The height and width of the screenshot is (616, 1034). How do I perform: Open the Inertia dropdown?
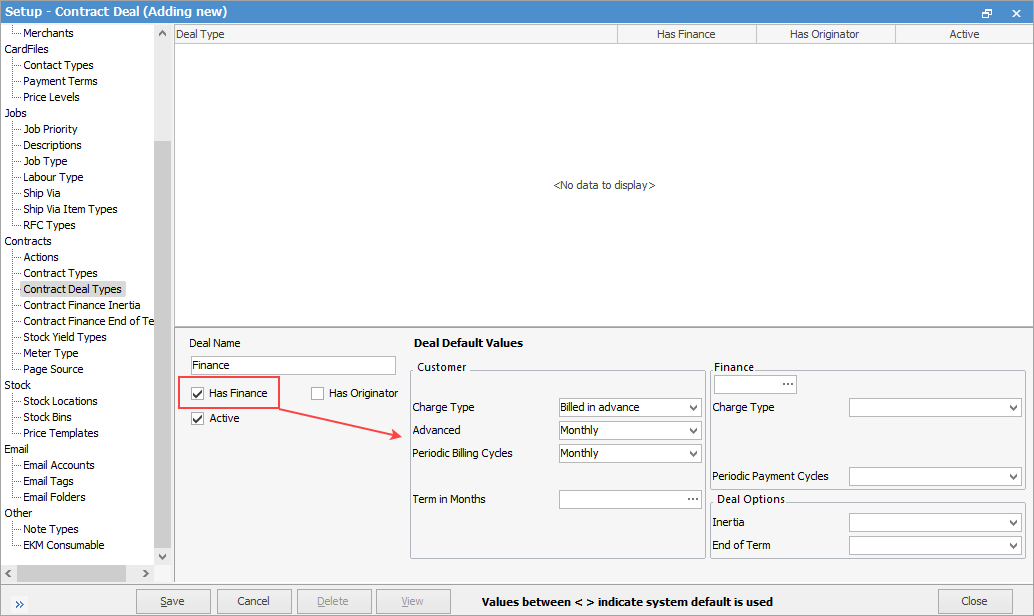point(1014,522)
